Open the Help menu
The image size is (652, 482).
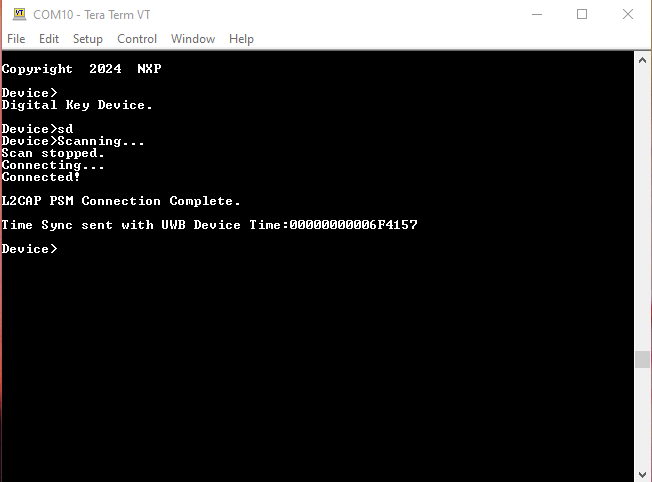(x=241, y=39)
